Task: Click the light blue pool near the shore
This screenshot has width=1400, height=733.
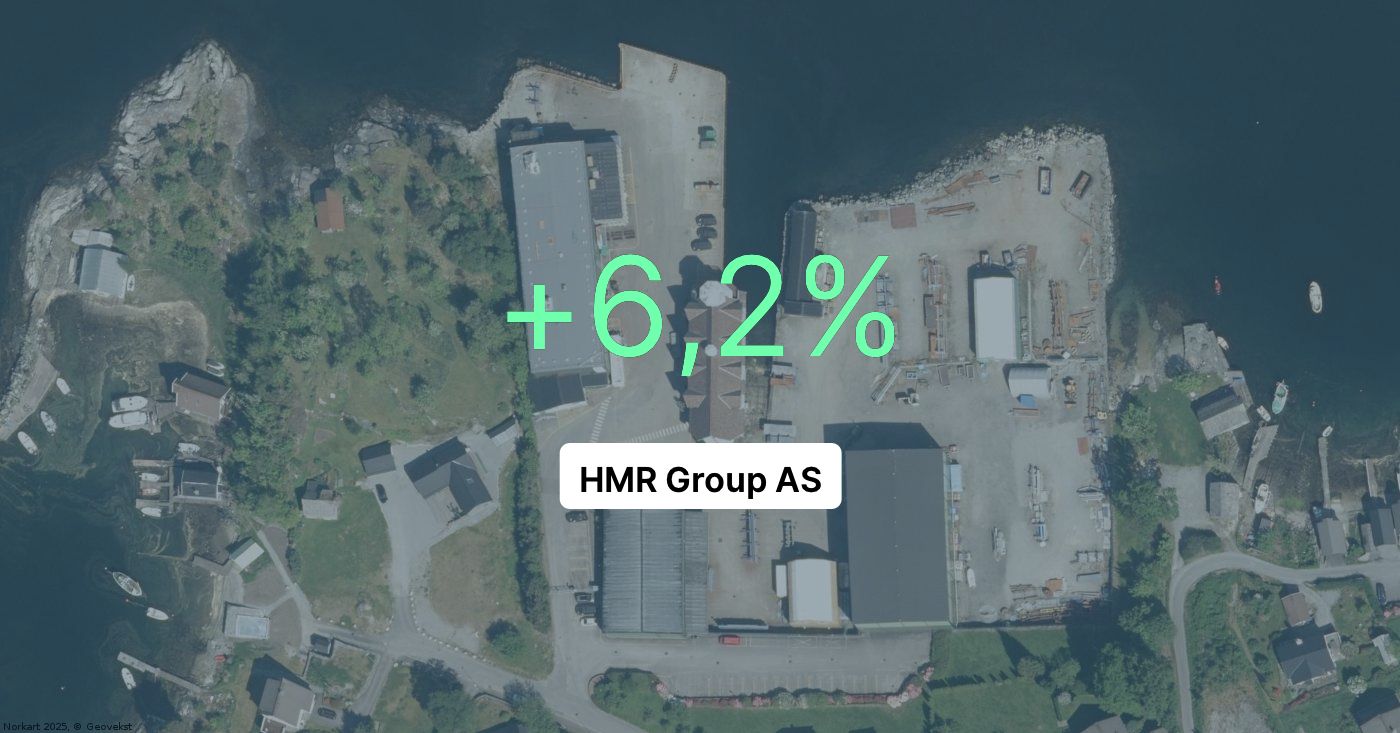Action: point(246,624)
